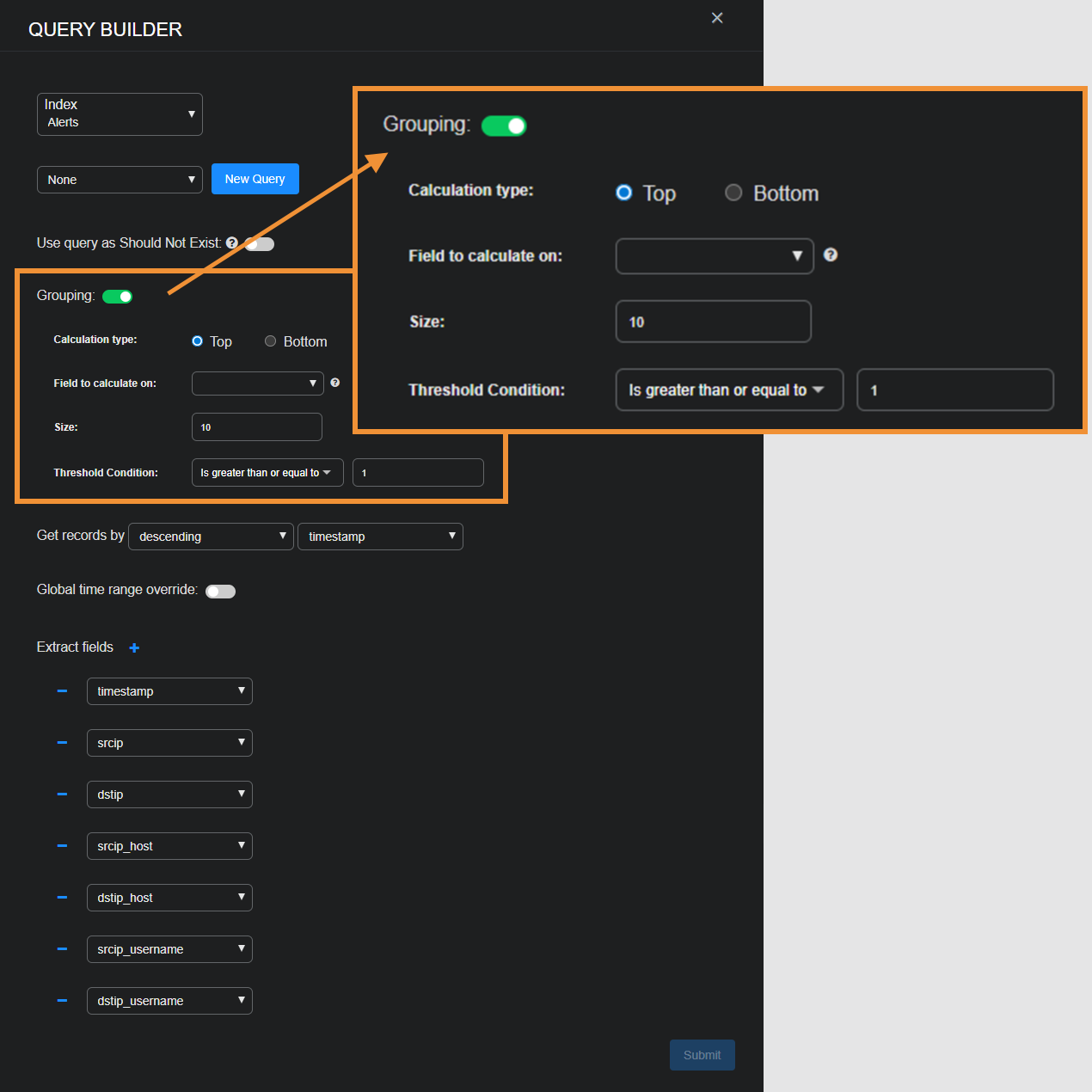Screen dimensions: 1092x1092
Task: Open the descending sort order dropdown
Action: coord(210,536)
